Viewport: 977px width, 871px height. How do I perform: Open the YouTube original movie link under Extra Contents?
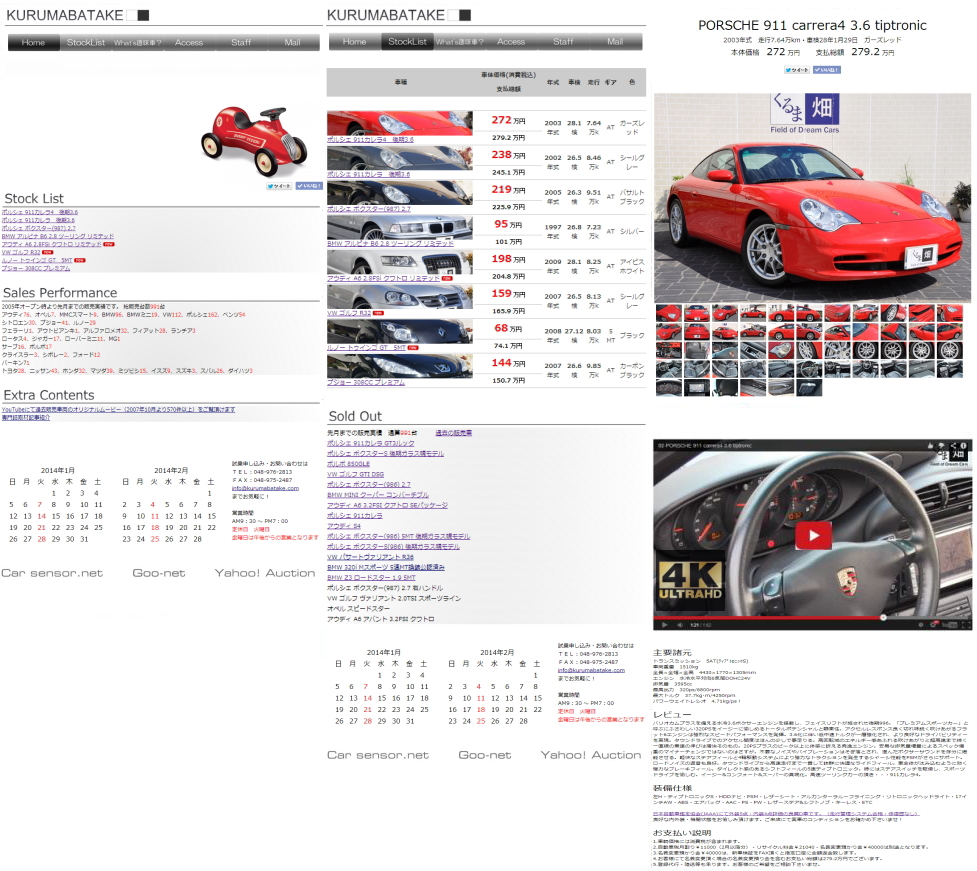[x=118, y=410]
